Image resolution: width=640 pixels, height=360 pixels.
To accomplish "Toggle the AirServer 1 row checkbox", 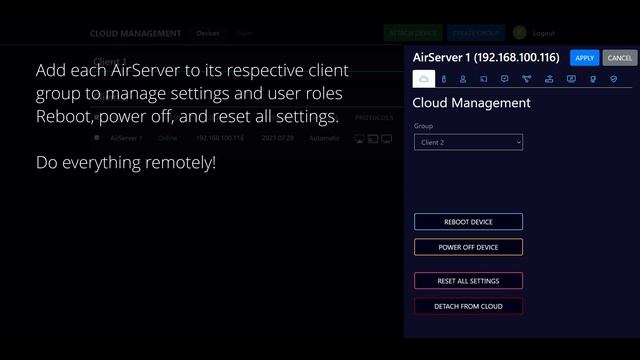I will (96, 138).
